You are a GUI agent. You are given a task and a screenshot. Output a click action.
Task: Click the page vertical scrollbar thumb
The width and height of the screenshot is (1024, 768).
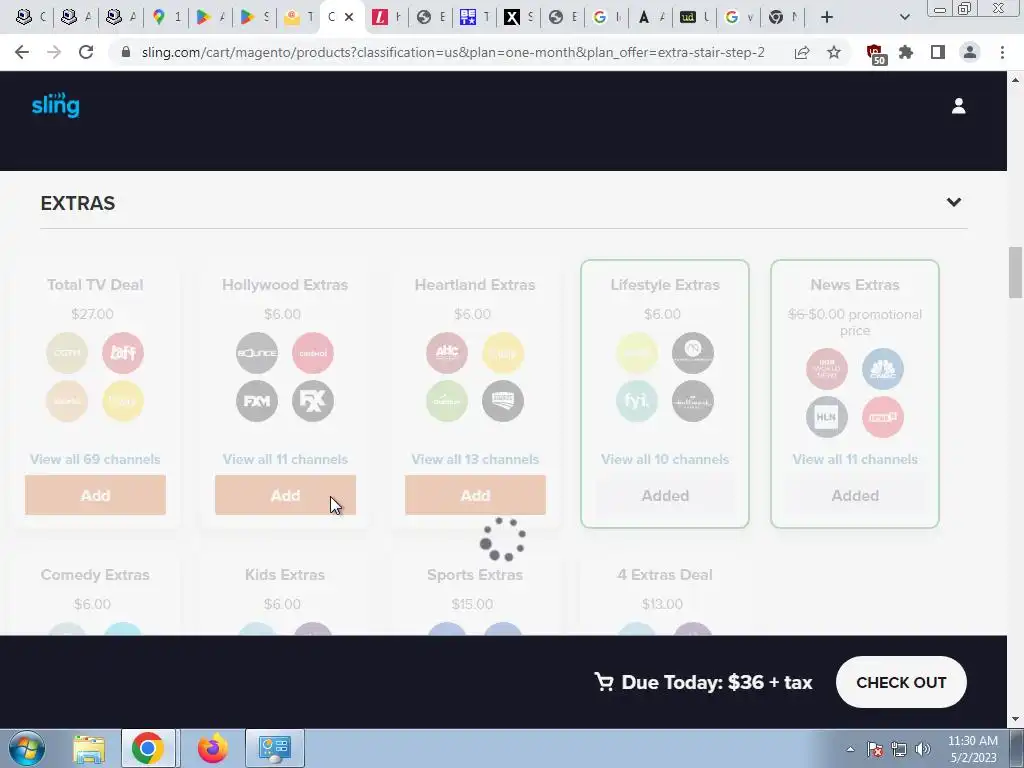(1015, 272)
